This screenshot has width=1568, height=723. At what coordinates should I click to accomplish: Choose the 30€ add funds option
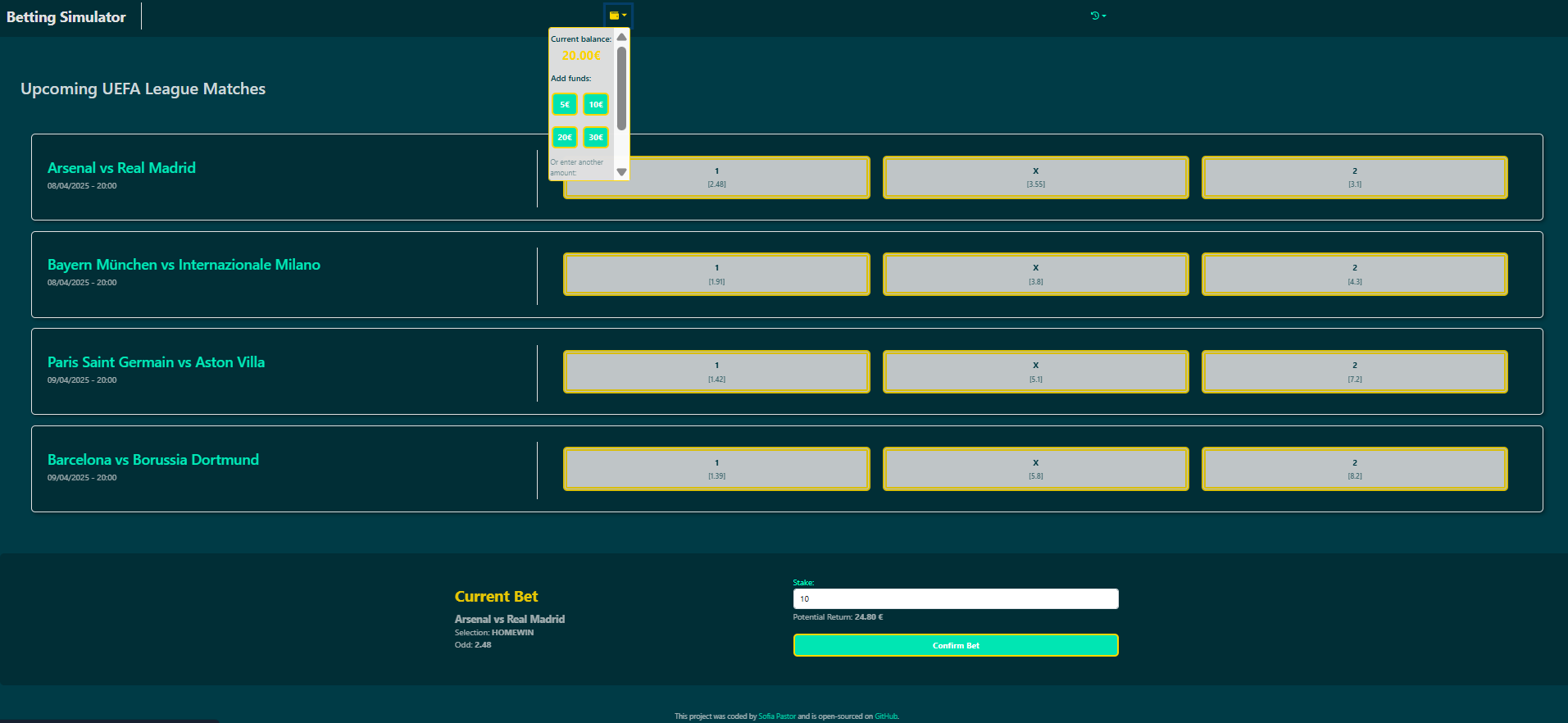596,137
